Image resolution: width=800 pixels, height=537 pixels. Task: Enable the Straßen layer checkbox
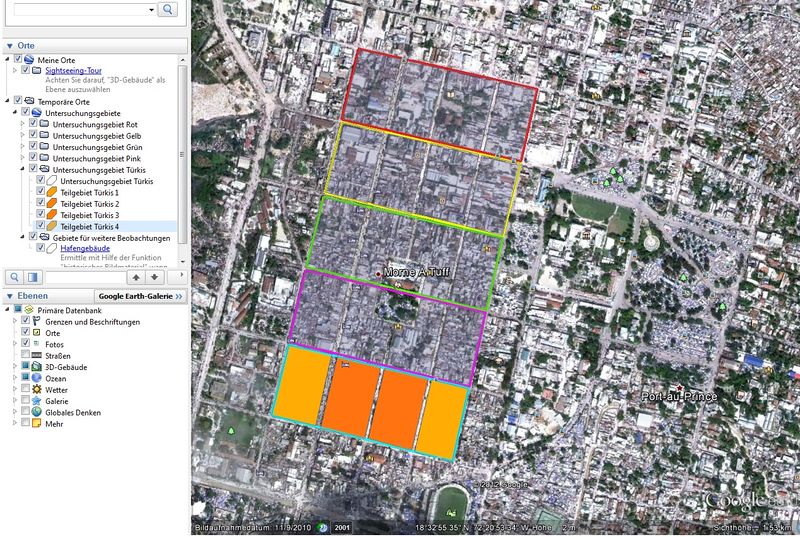coord(25,355)
